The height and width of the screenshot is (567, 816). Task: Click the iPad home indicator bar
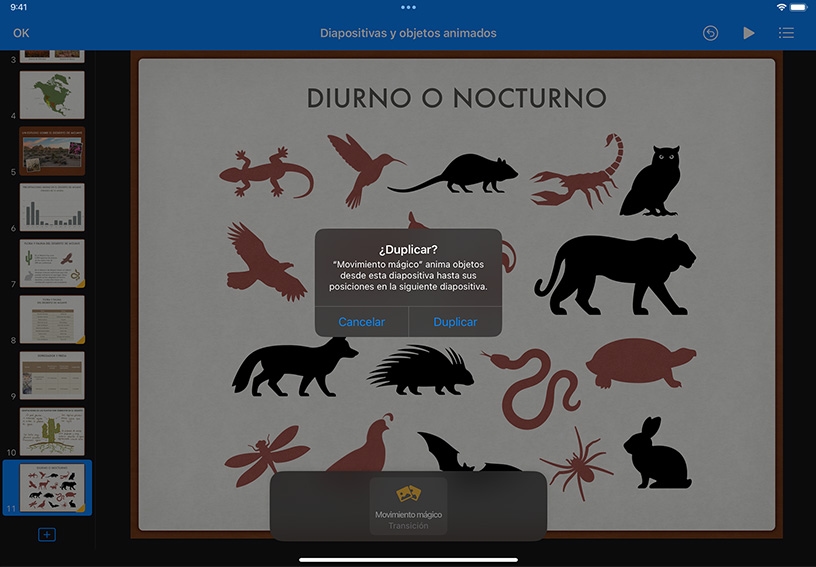coord(409,560)
